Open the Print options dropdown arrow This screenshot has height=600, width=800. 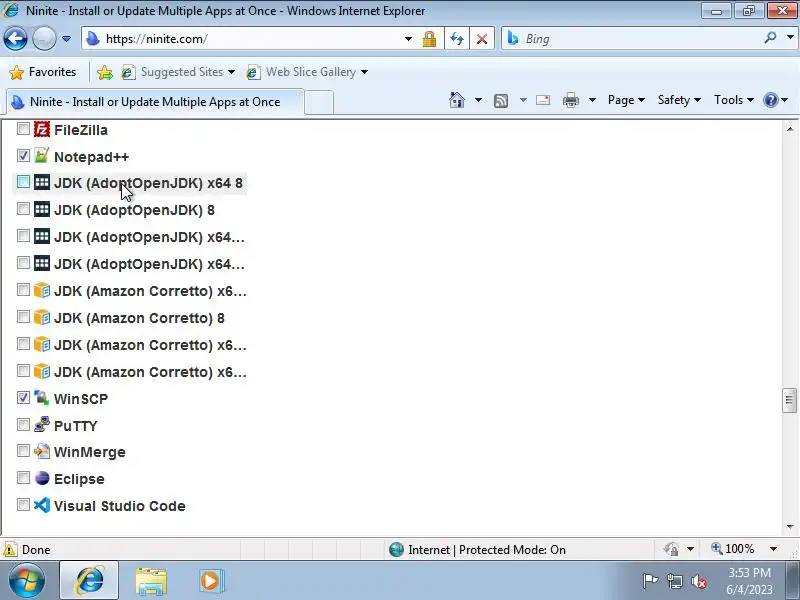pyautogui.click(x=592, y=100)
